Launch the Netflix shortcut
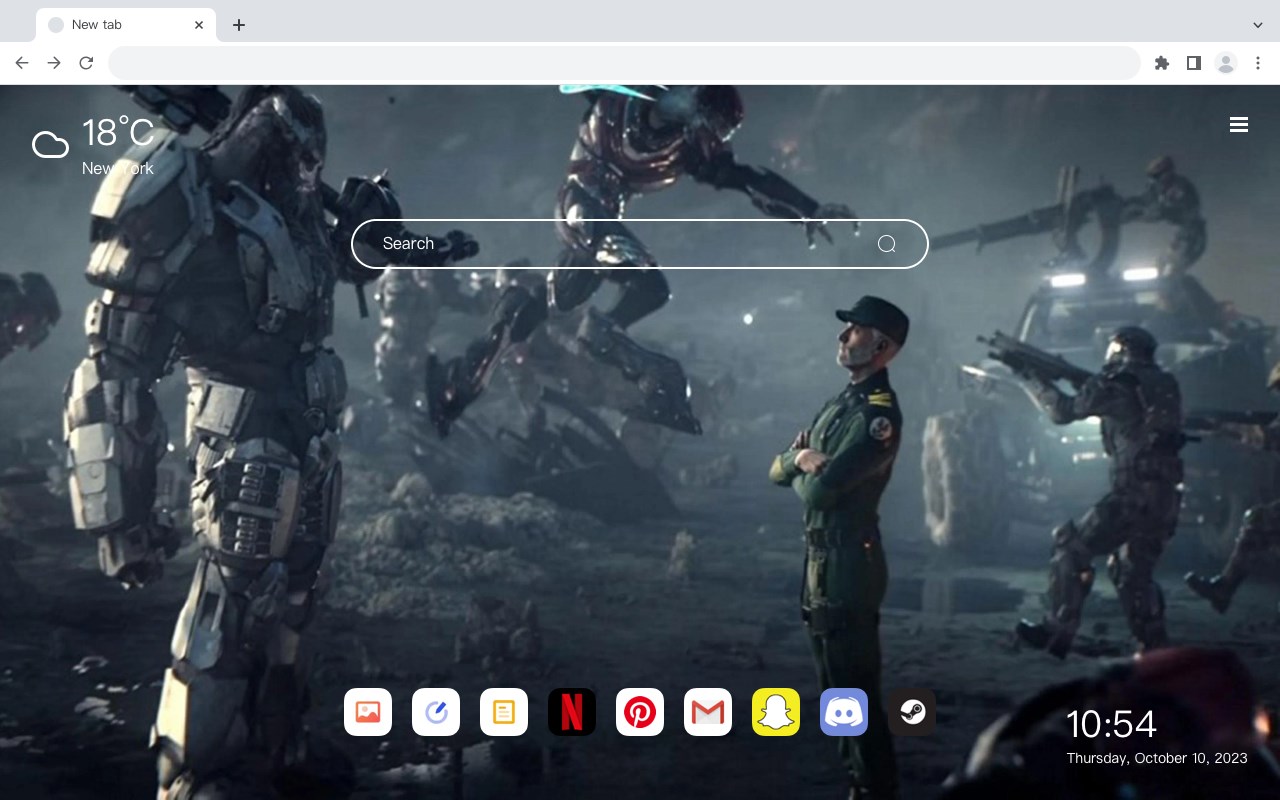This screenshot has width=1280, height=800. point(572,712)
